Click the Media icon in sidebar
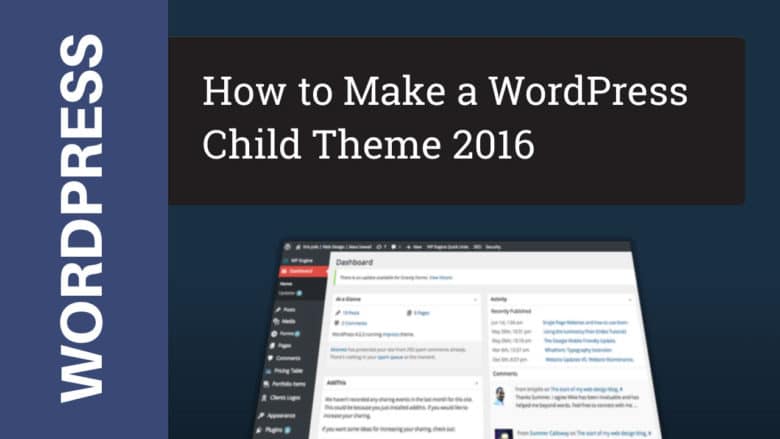The height and width of the screenshot is (439, 780). click(x=276, y=322)
